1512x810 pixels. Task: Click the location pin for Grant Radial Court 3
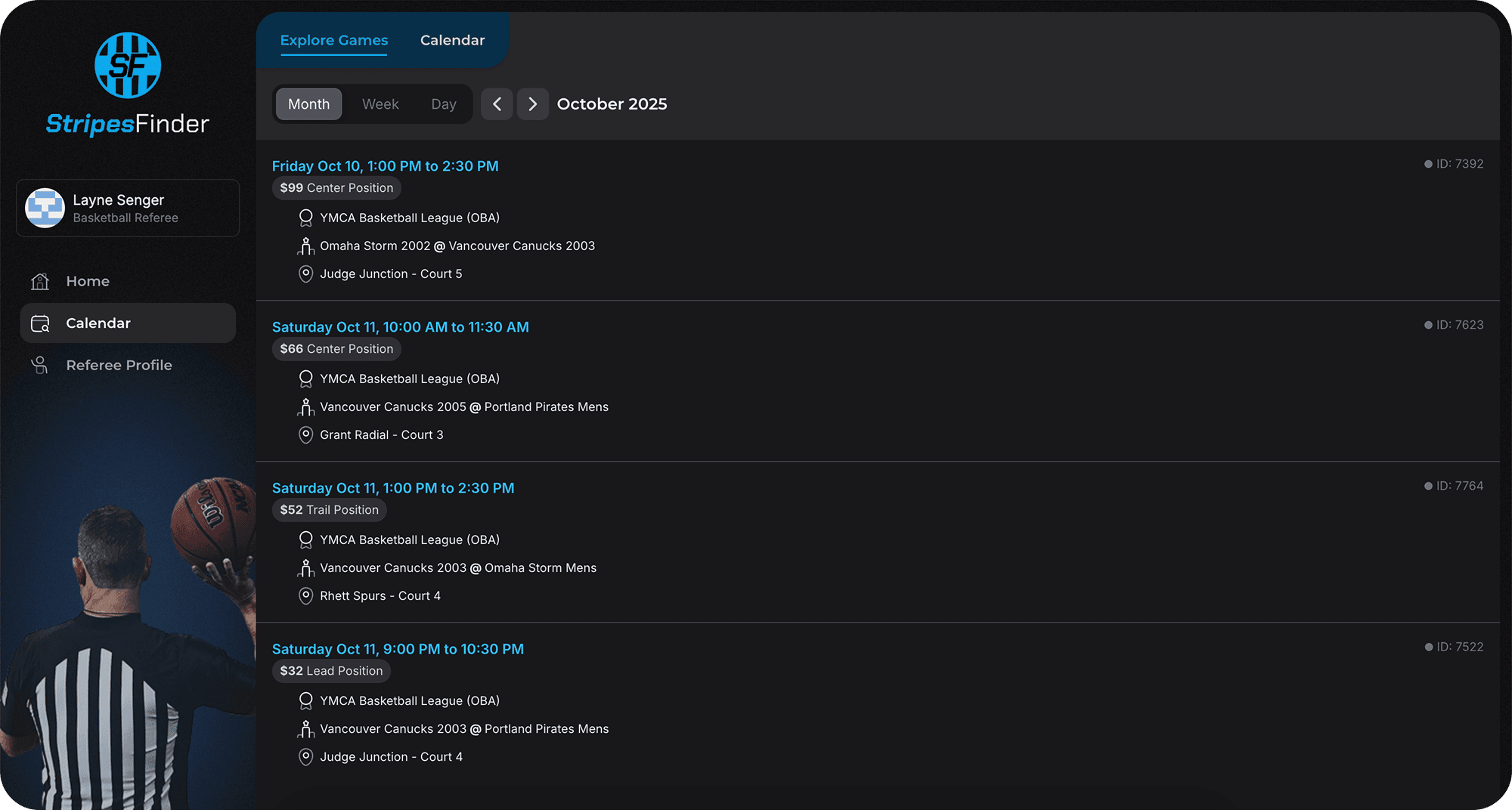point(305,434)
